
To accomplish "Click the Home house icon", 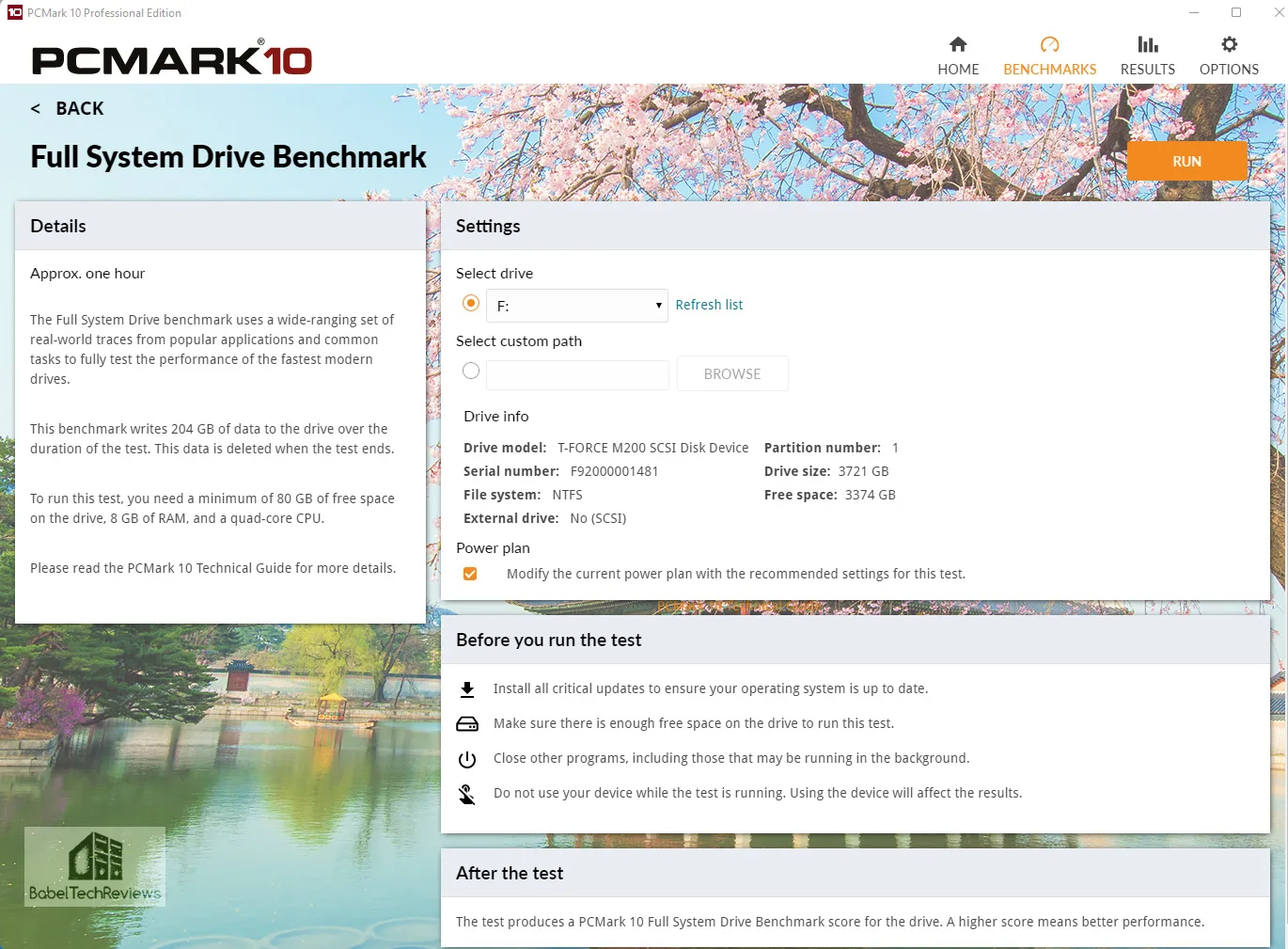I will [x=958, y=44].
